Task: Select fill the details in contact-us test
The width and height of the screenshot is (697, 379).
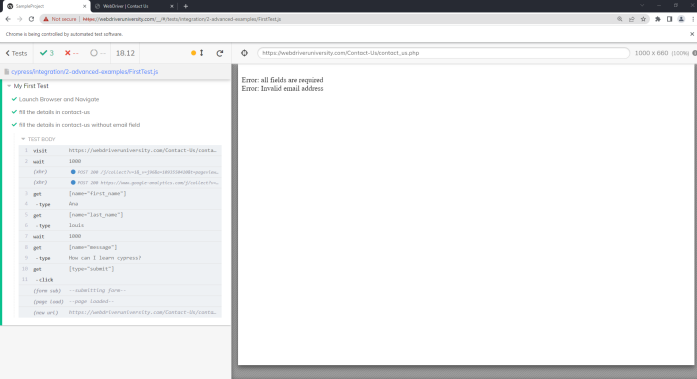Action: (54, 112)
